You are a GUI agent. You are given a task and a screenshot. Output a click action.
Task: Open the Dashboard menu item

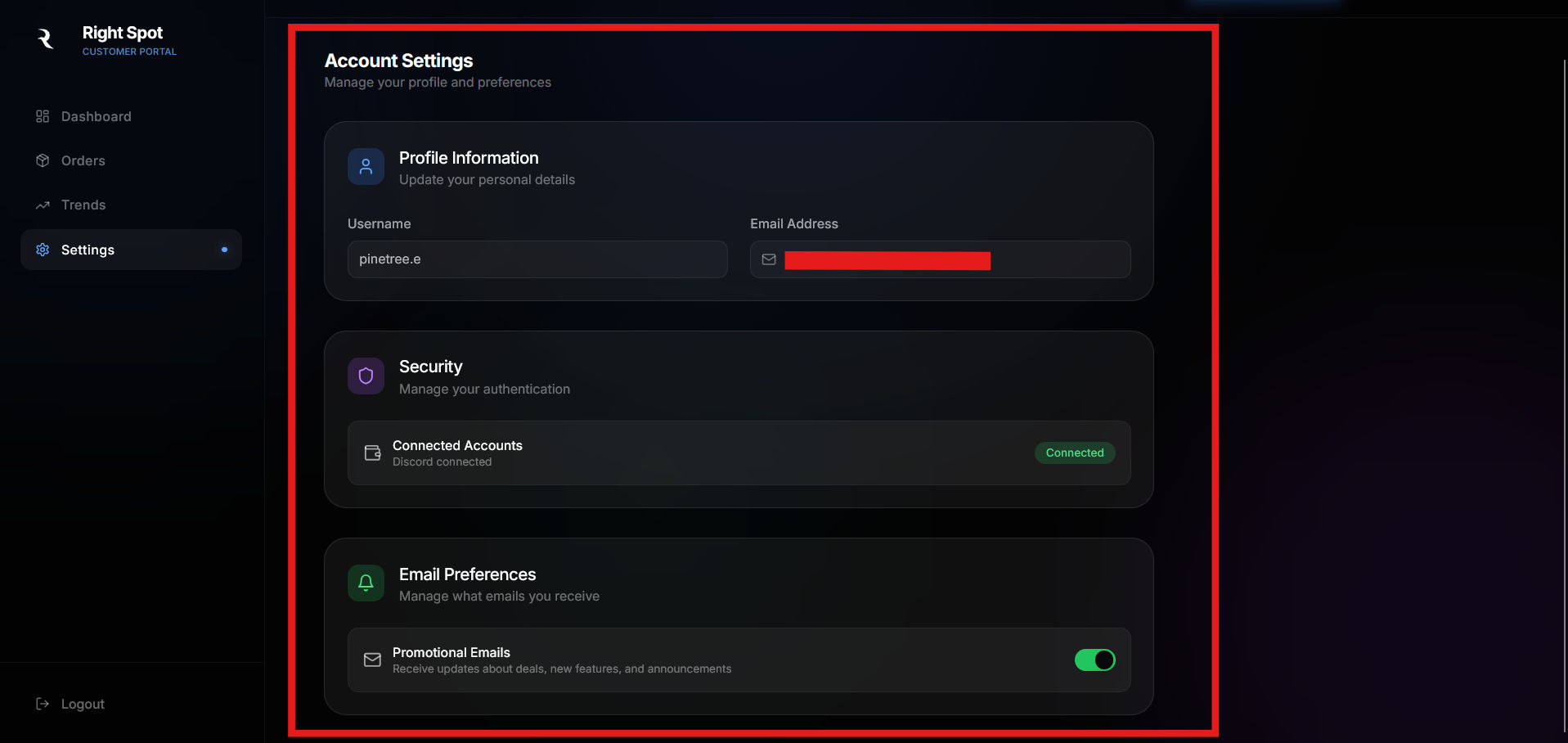pos(96,116)
